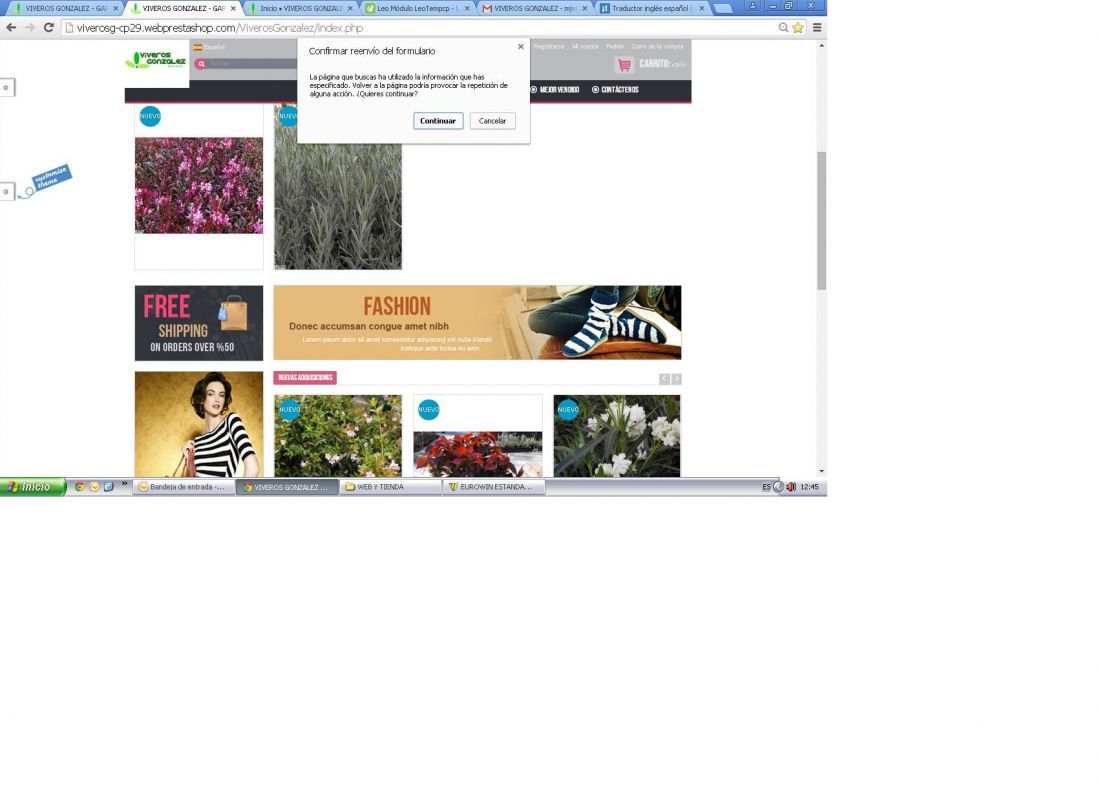Click VIVEROS GONZALEZ Chrome taskbar button
1100x799 pixels.
287,487
